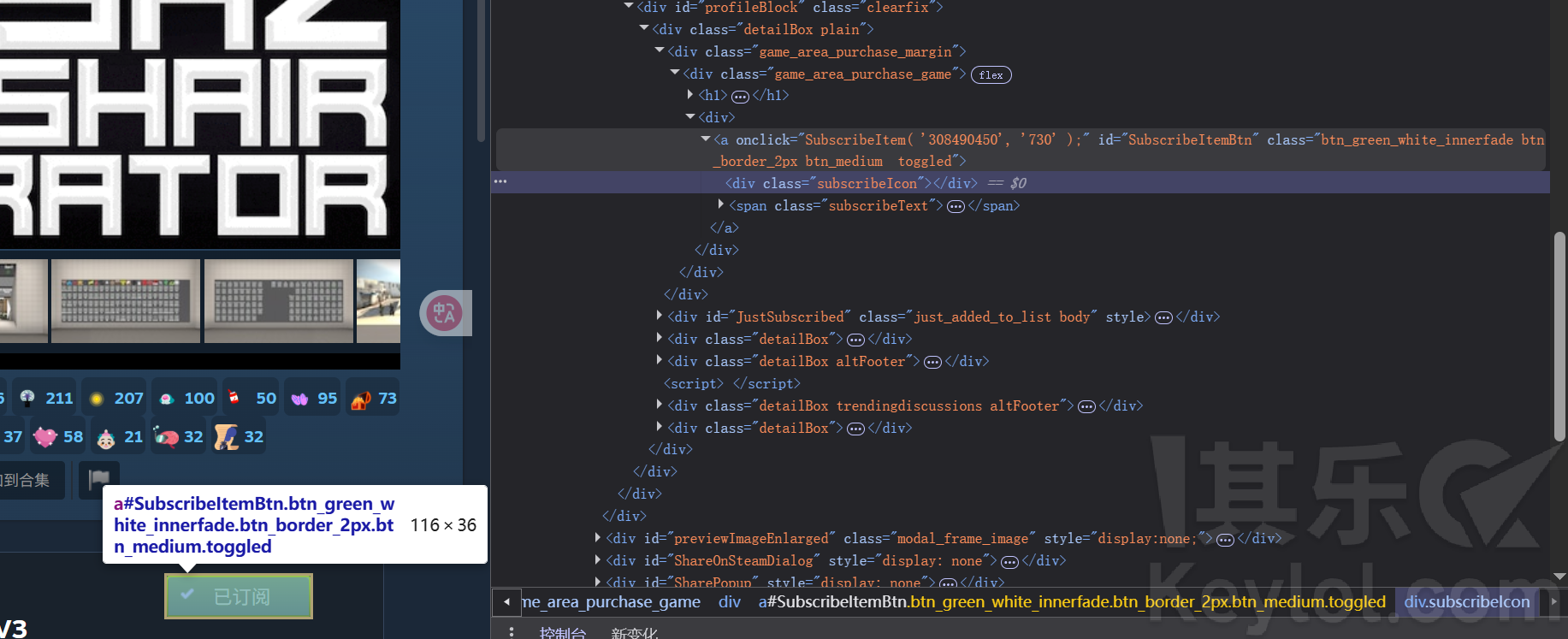1568x639 pixels.
Task: Collapse the detailBox plain div node
Action: [x=644, y=28]
